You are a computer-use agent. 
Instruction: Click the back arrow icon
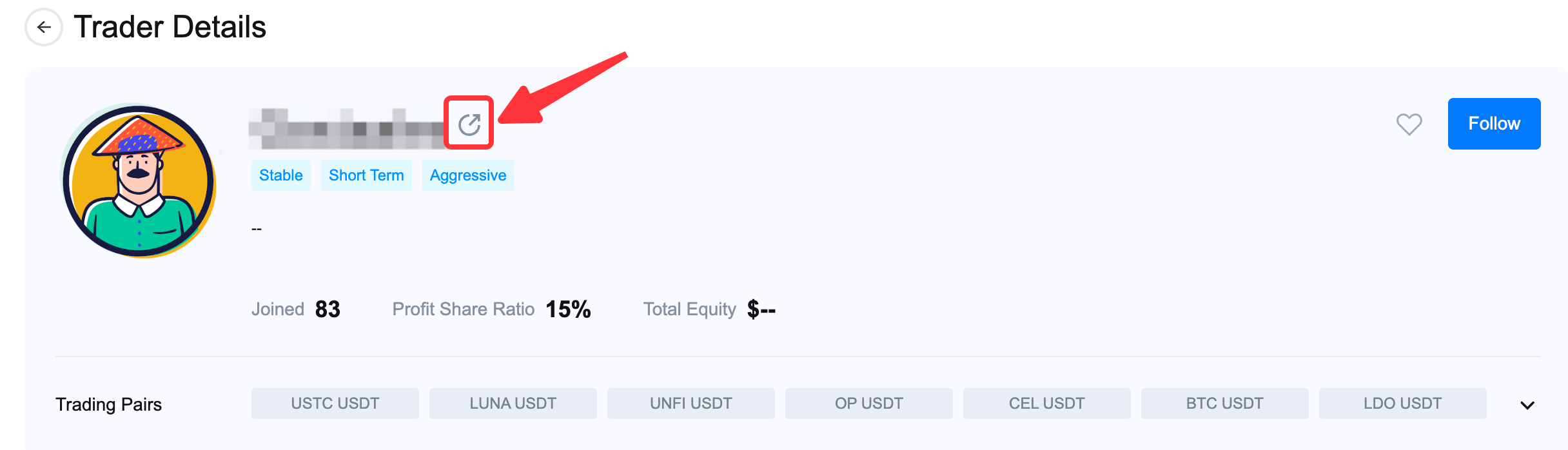[x=44, y=27]
